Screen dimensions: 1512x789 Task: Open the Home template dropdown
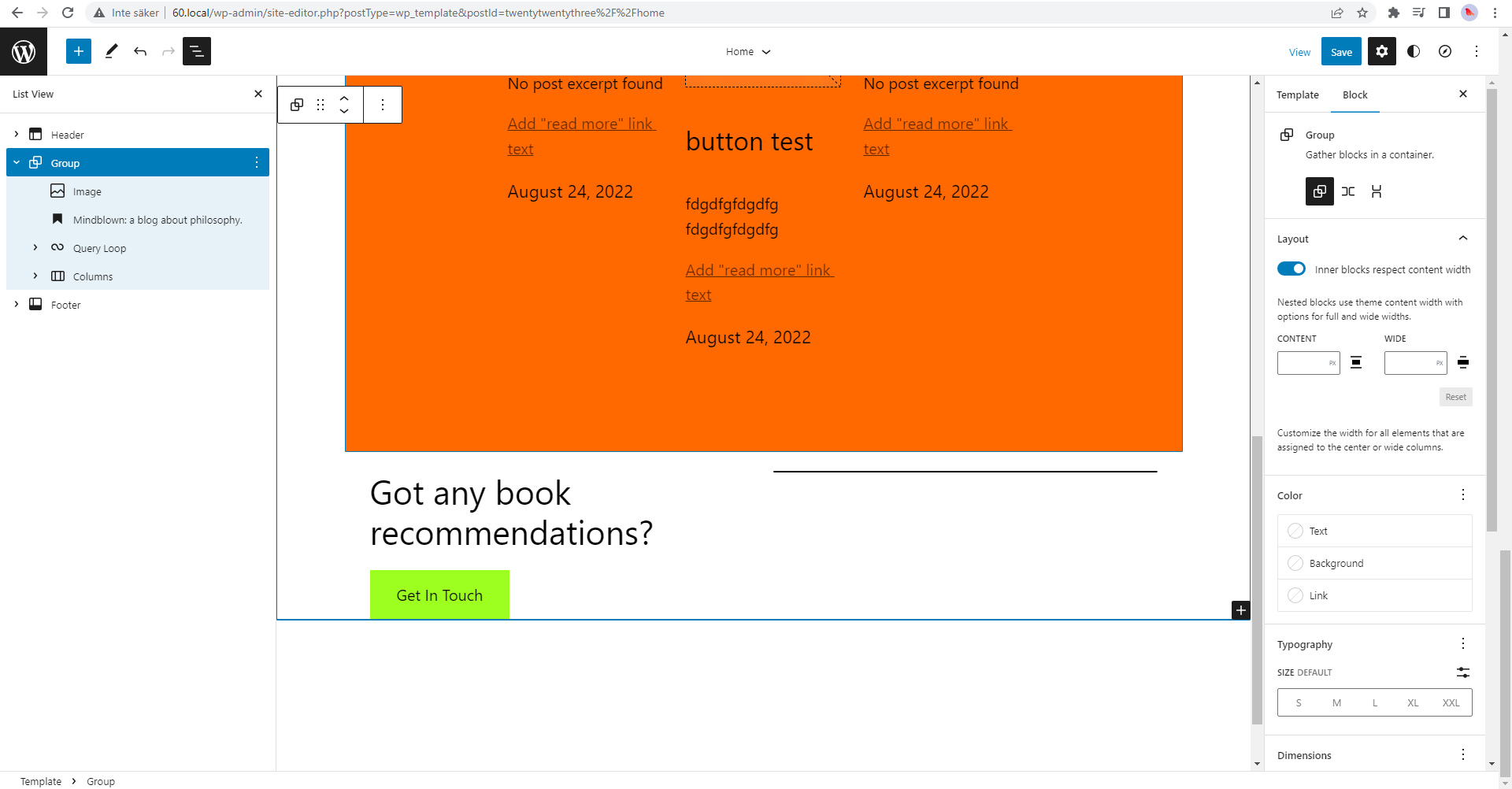pos(748,51)
